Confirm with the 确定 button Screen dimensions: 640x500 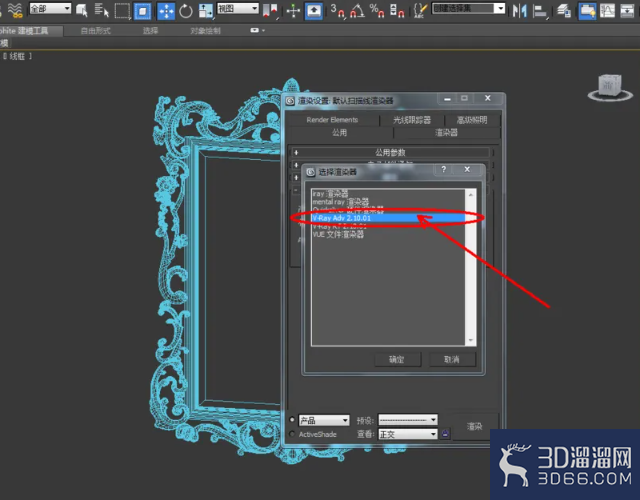pos(397,360)
